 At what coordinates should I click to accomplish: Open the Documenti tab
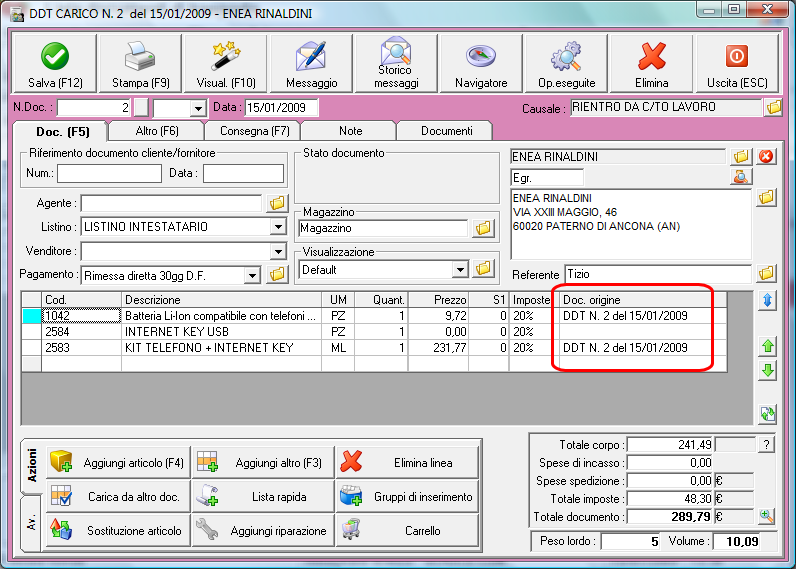pos(446,131)
